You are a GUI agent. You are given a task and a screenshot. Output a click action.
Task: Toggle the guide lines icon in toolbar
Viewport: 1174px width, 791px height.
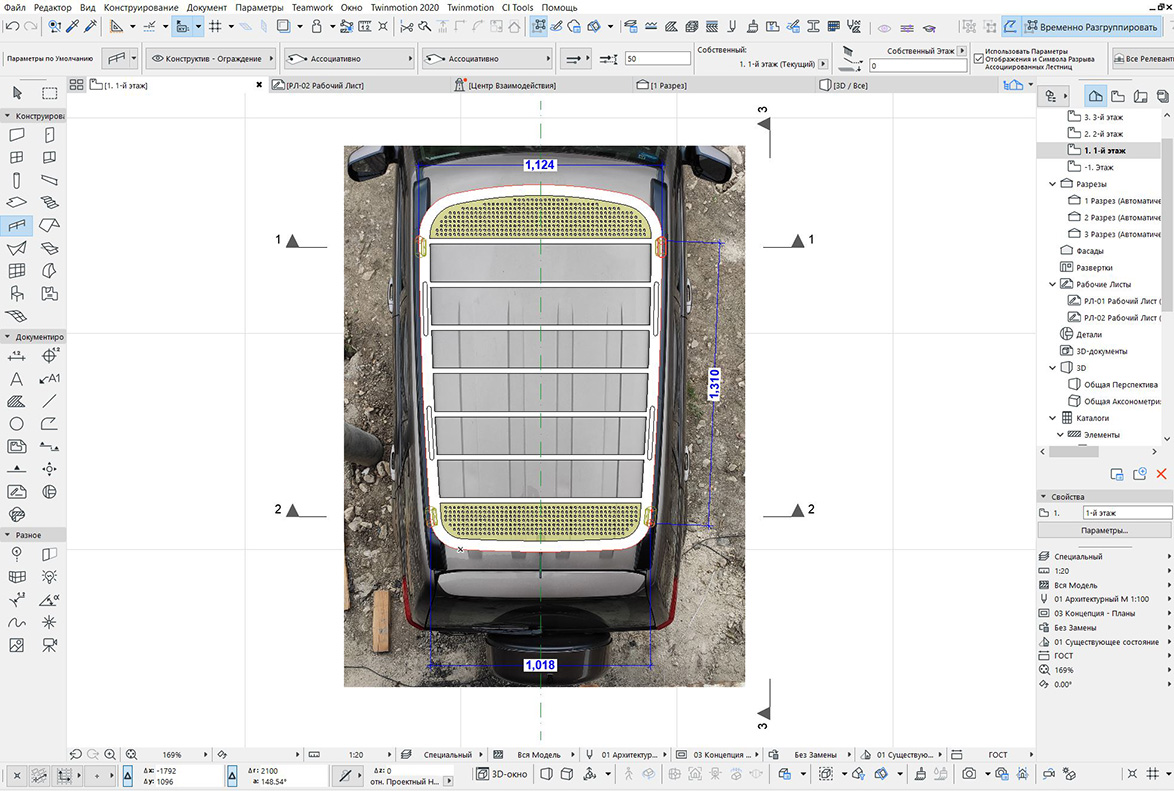150,26
